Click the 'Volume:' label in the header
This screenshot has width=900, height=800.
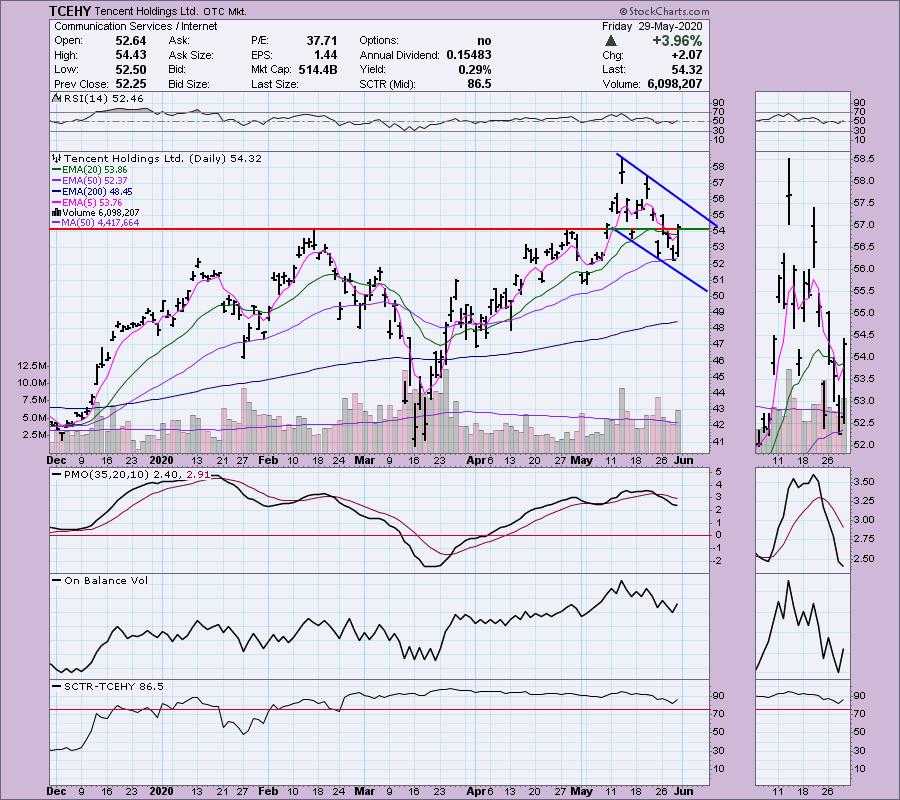click(x=622, y=84)
